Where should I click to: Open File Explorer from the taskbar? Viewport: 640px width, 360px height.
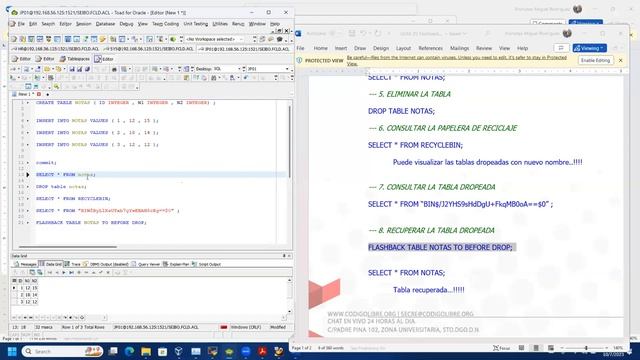(146, 351)
